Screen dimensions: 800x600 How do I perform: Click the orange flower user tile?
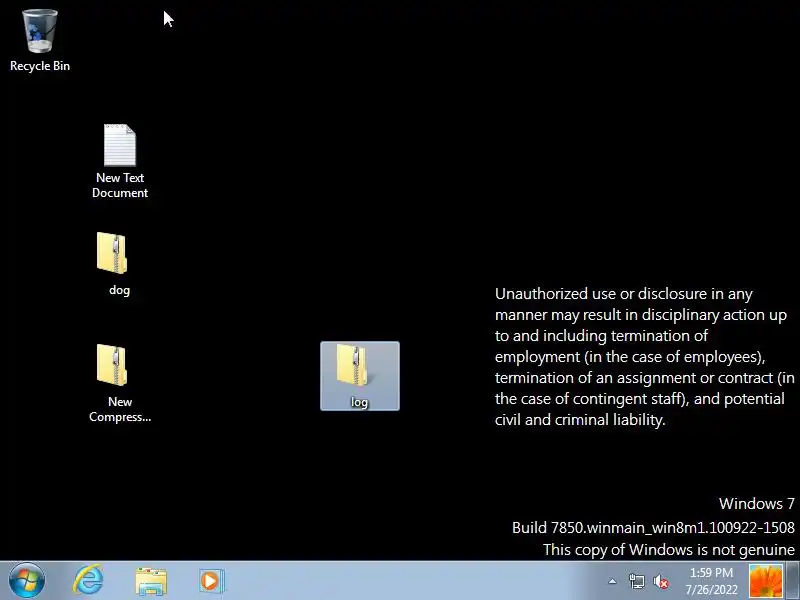pyautogui.click(x=765, y=581)
